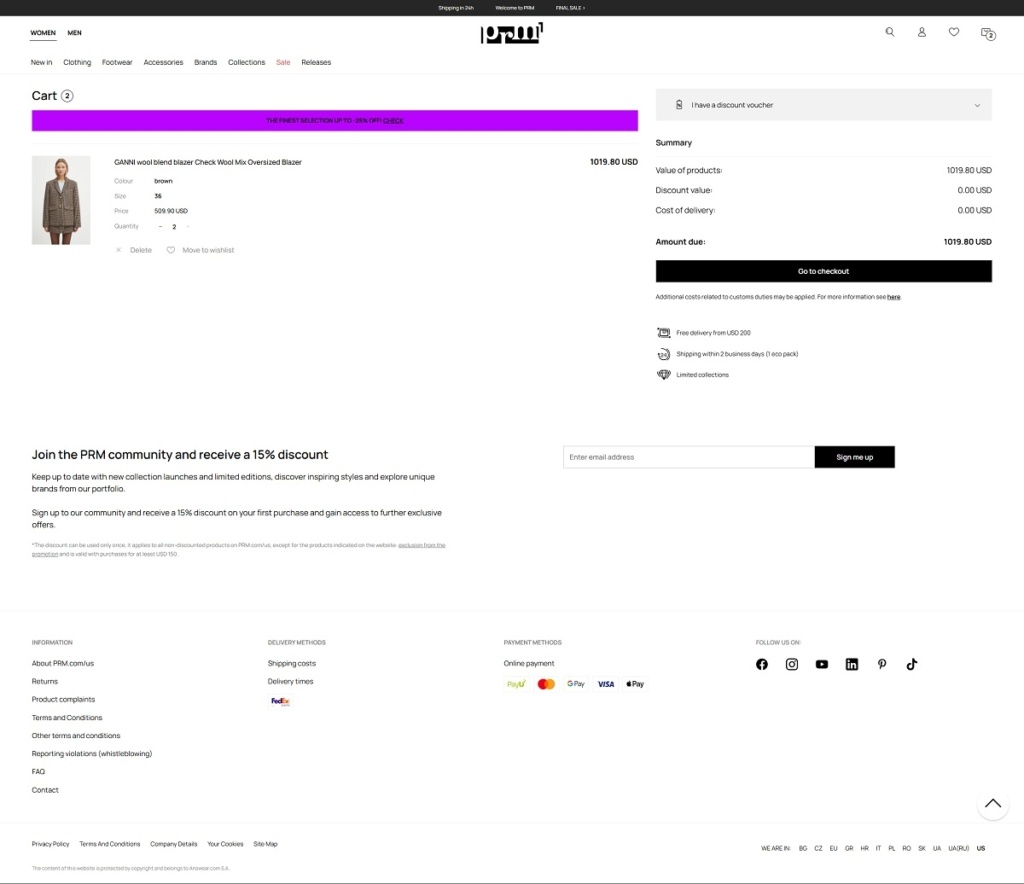1024x884 pixels.
Task: Click the Sign me up button
Action: pos(854,457)
